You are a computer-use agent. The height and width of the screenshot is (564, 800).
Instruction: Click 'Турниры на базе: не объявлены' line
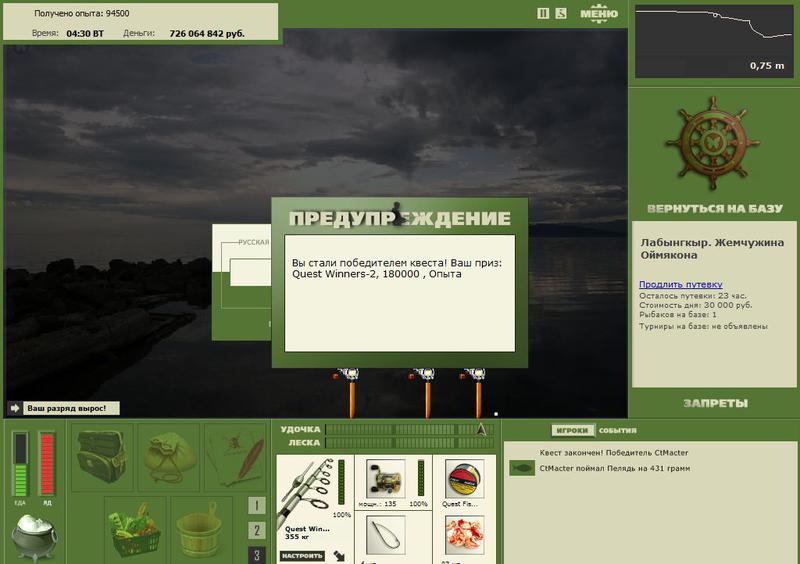coord(703,326)
